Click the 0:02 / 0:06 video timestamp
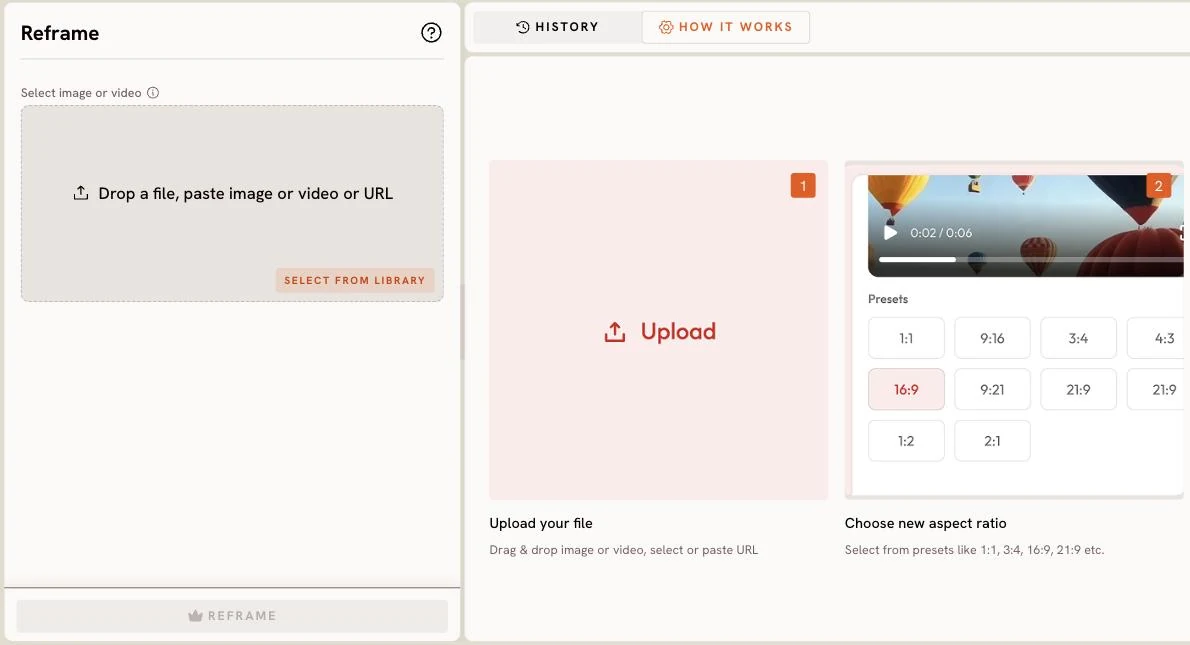The height and width of the screenshot is (645, 1190). [941, 233]
